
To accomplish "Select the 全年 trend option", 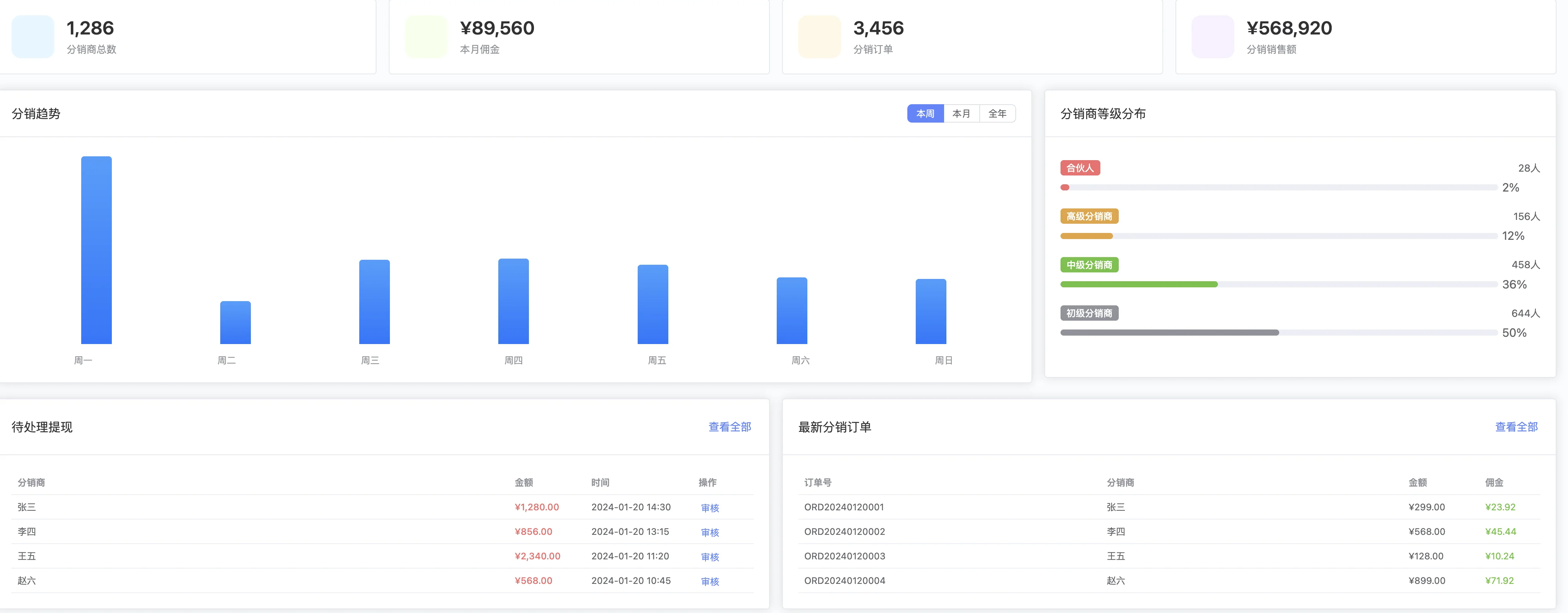I will tap(997, 113).
